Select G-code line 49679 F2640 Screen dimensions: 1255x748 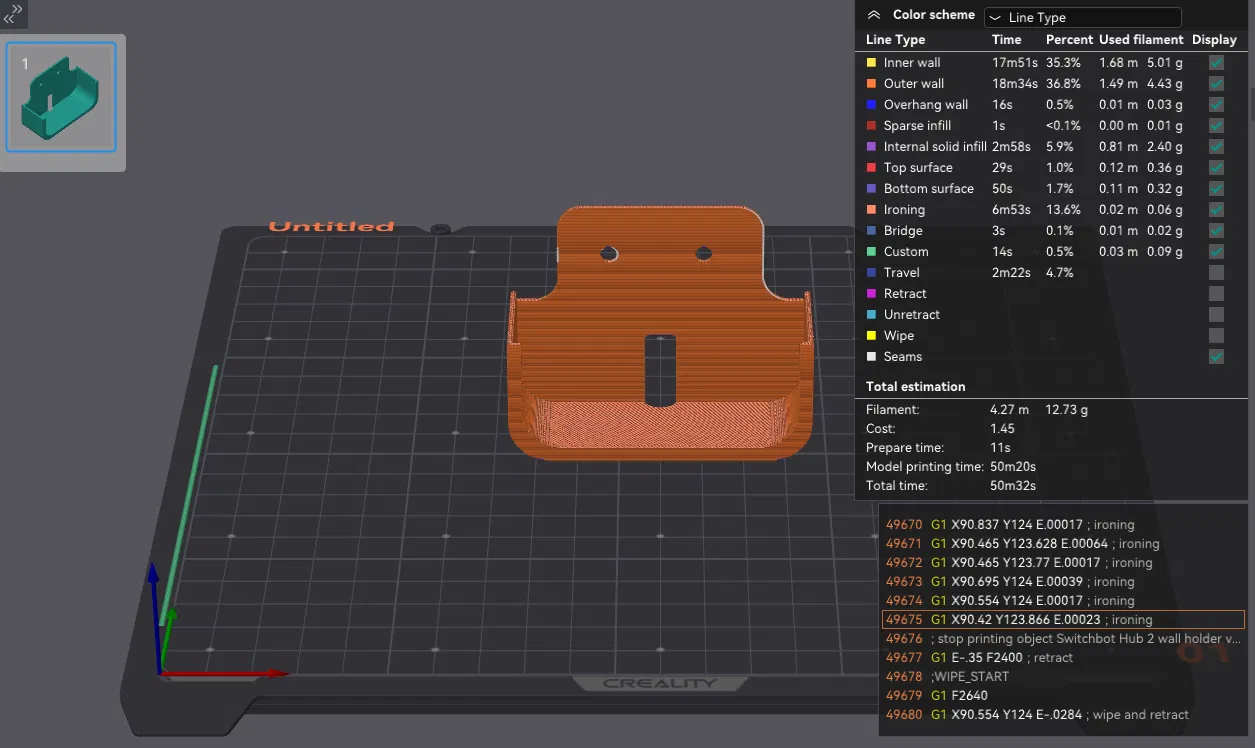[1064, 695]
